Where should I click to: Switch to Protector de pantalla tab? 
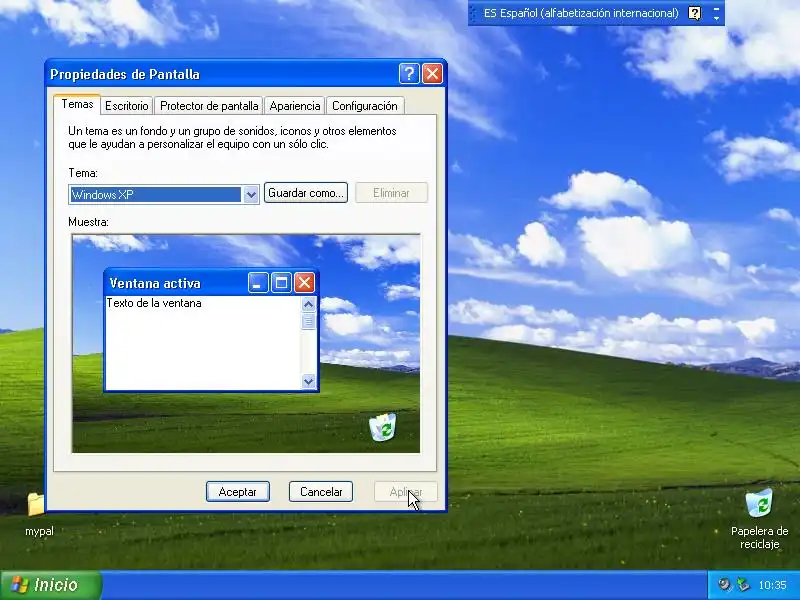[209, 106]
